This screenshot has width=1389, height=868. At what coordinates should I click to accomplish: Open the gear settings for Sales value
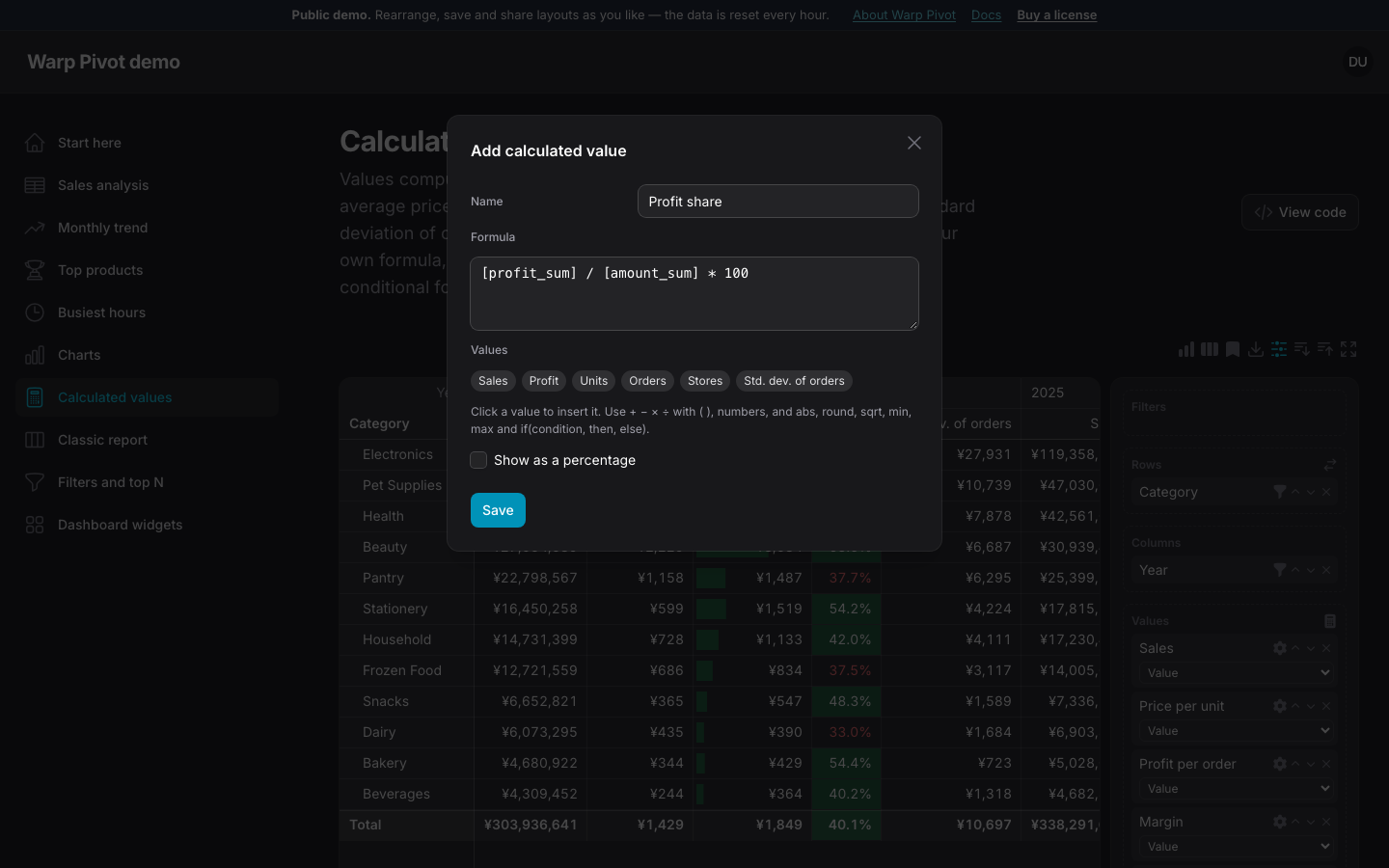click(1280, 648)
